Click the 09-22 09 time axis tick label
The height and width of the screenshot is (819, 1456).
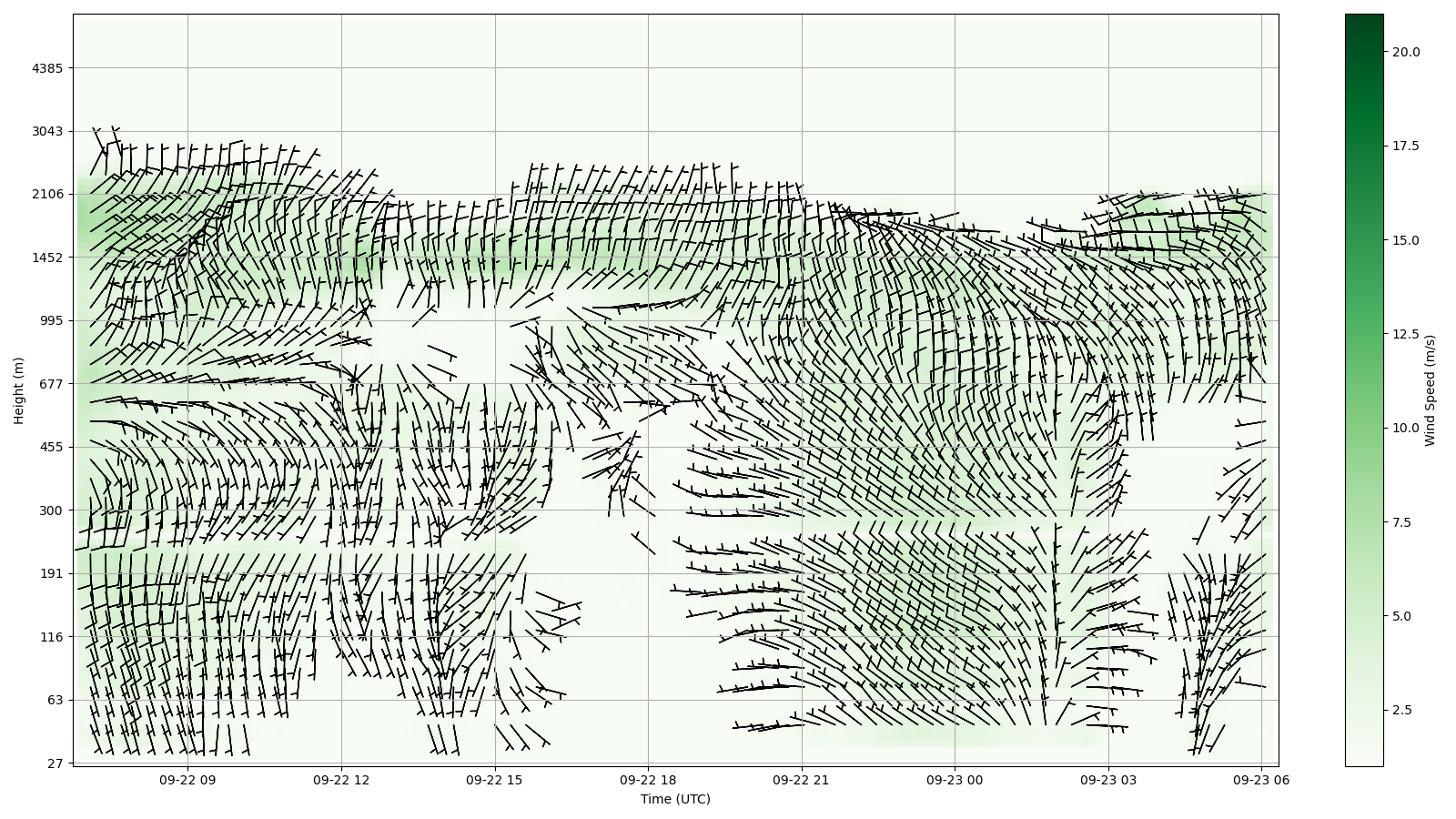click(x=187, y=780)
